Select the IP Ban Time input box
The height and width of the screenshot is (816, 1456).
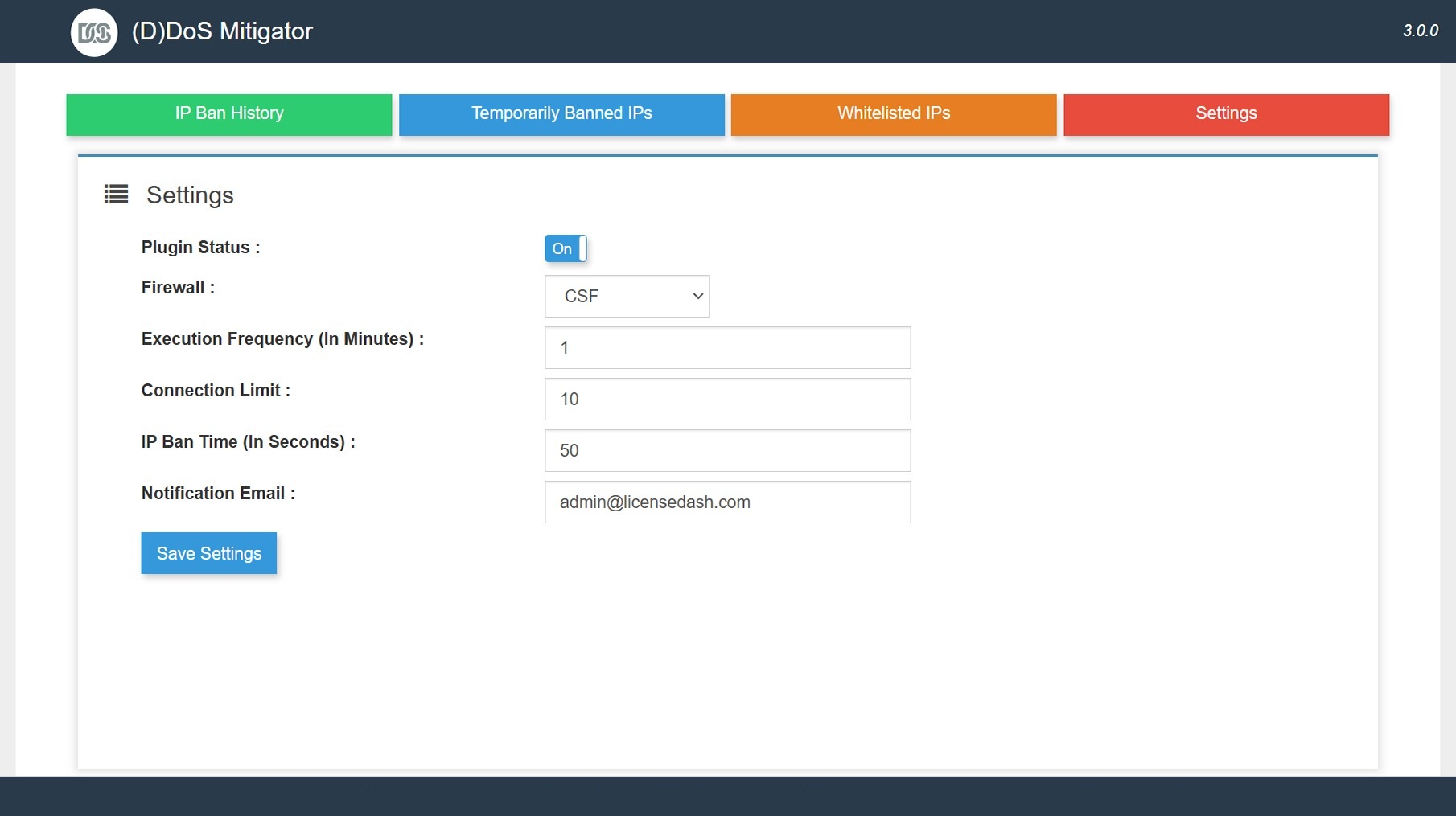click(727, 450)
